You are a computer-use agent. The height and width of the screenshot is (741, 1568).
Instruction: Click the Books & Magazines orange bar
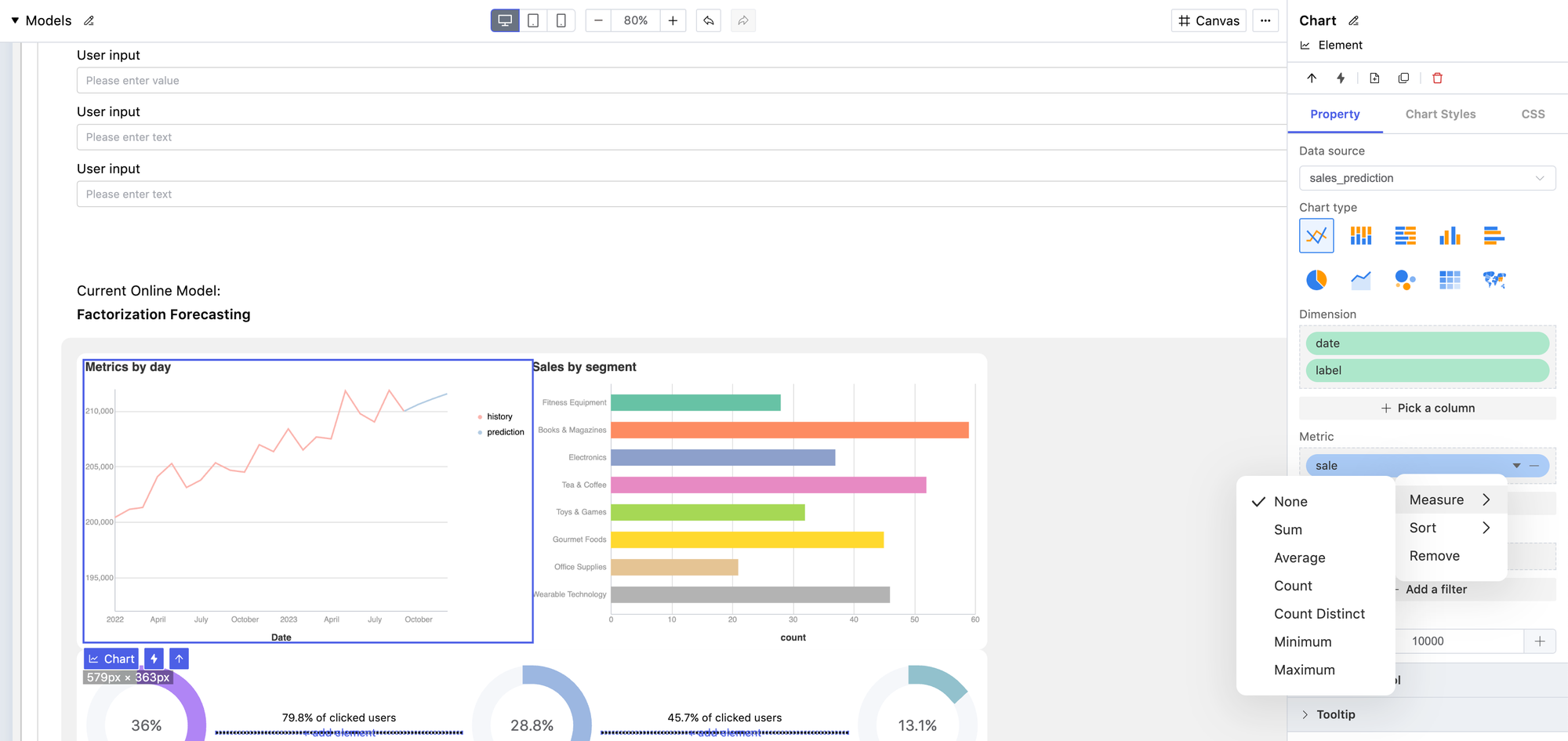click(790, 430)
